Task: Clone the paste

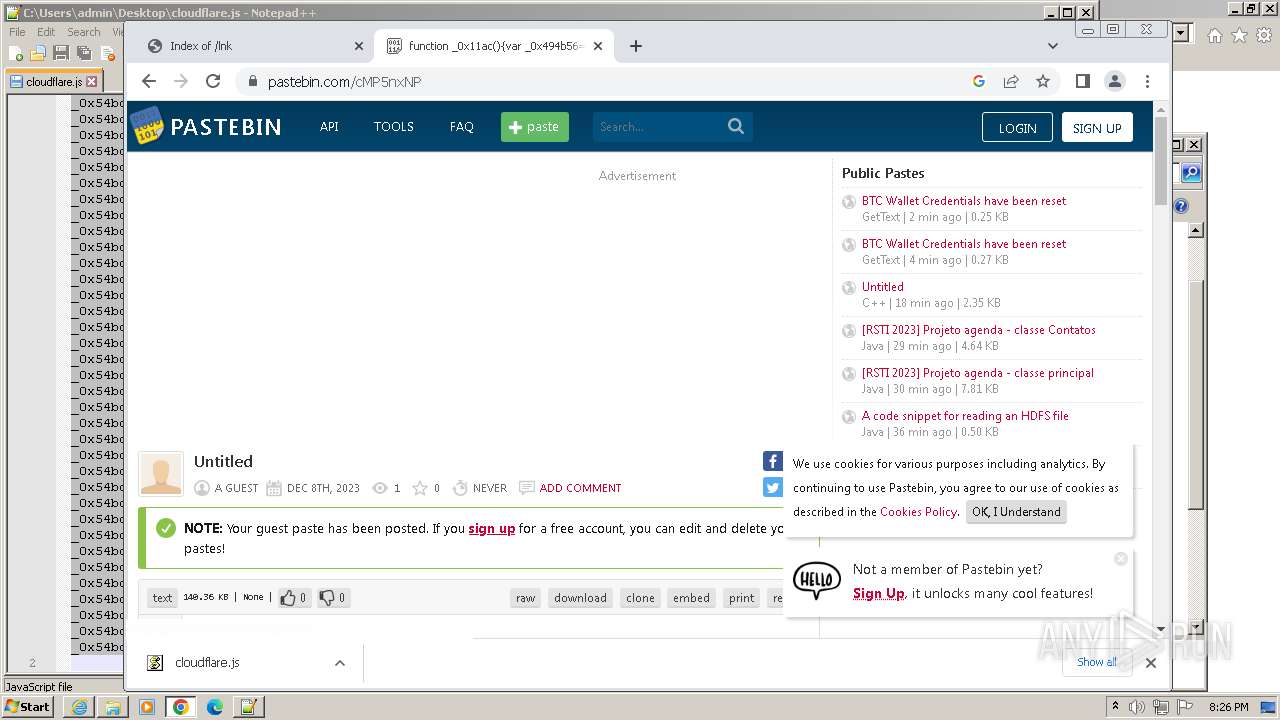Action: (640, 598)
